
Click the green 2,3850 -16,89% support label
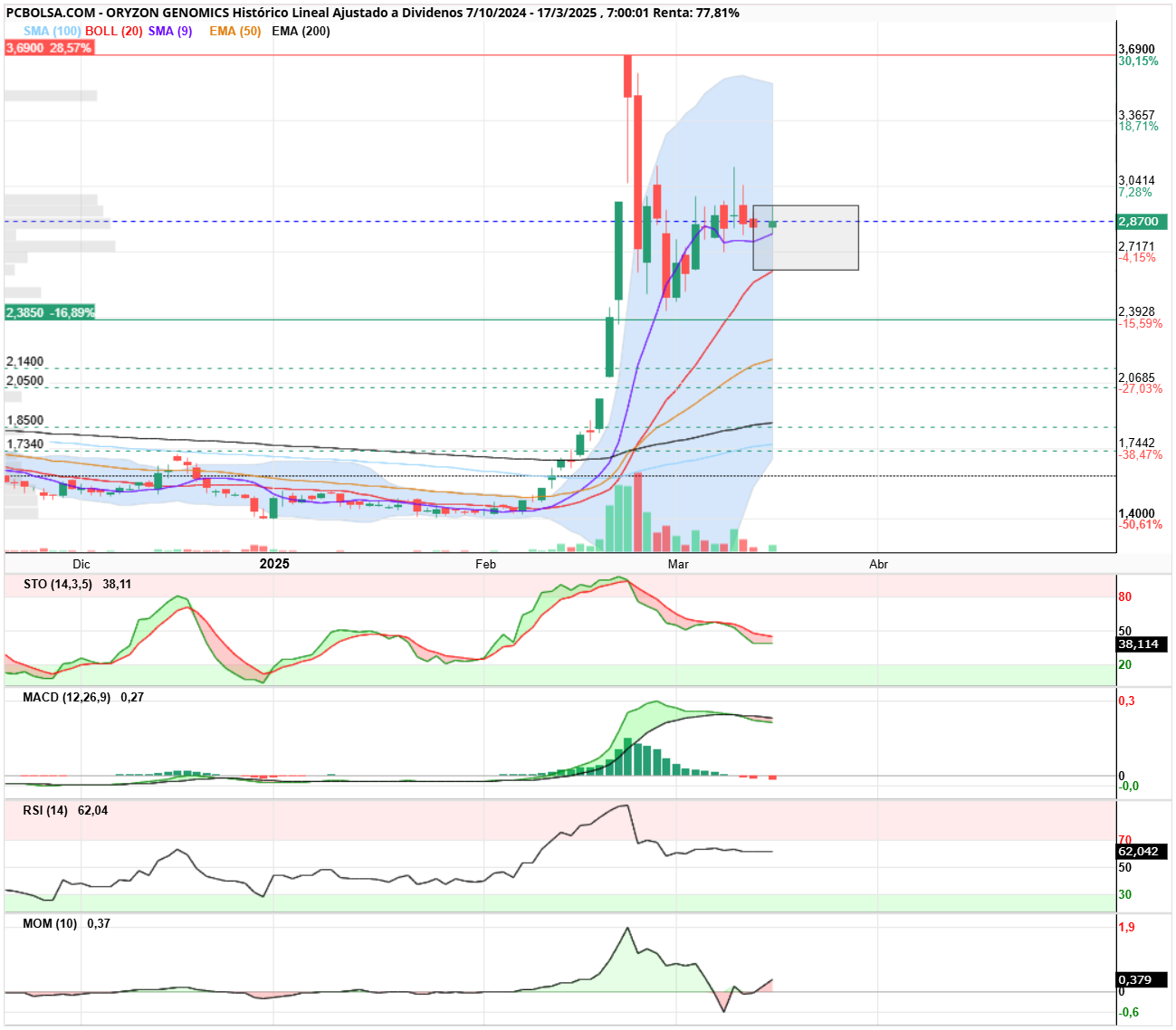pos(50,312)
